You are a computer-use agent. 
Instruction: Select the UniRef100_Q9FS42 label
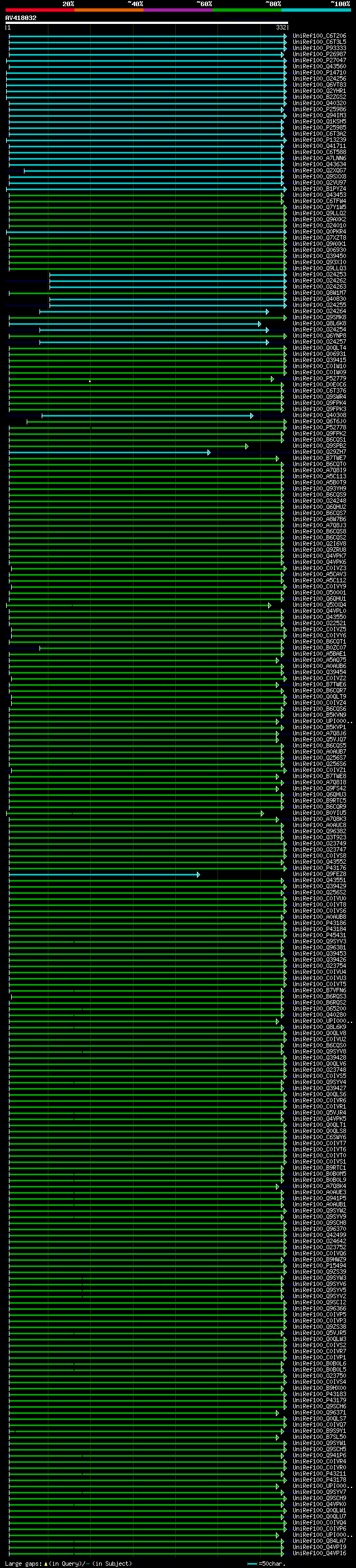319,789
